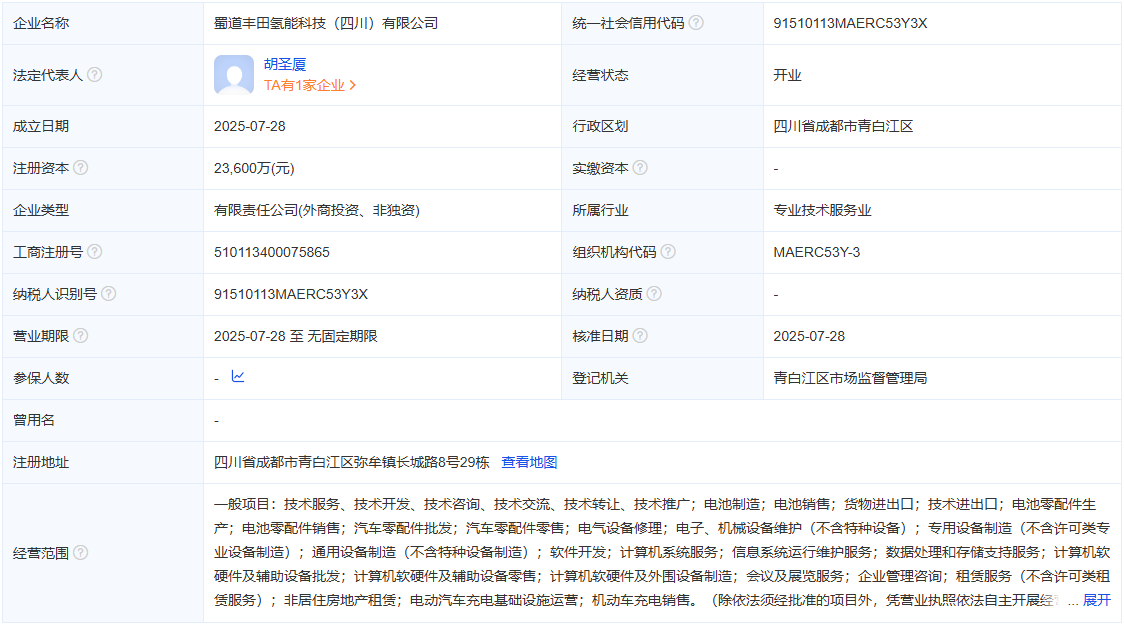Open 胡圣厦 profile link
This screenshot has height=625, width=1124.
[x=285, y=64]
